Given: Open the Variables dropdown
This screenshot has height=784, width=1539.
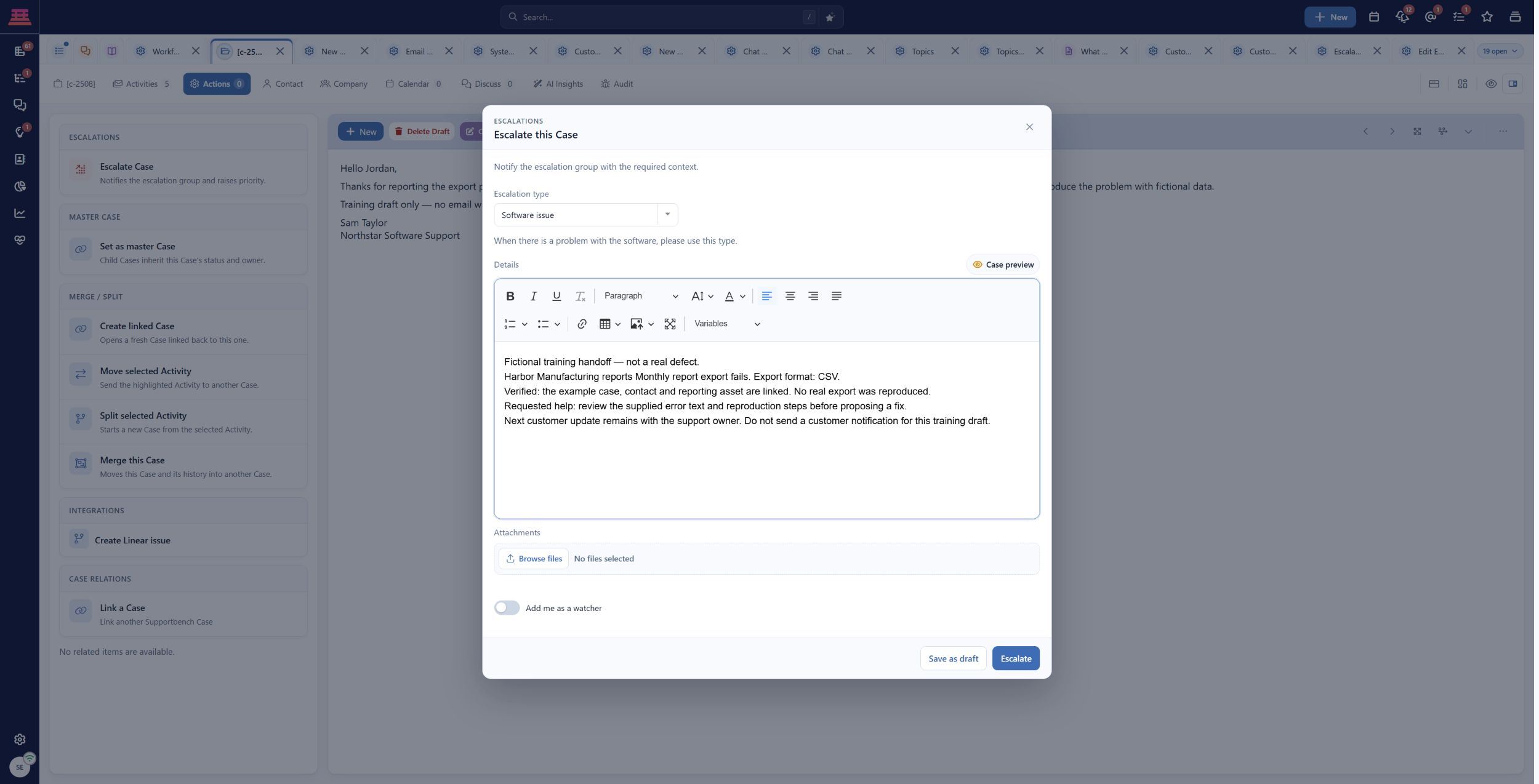Looking at the screenshot, I should 727,324.
